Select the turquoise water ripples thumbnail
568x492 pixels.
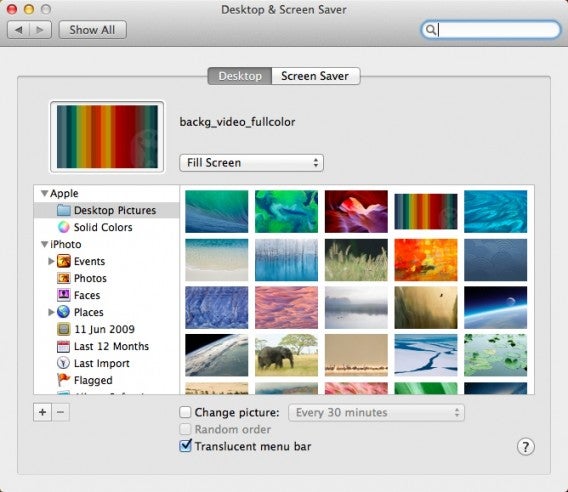pos(496,212)
